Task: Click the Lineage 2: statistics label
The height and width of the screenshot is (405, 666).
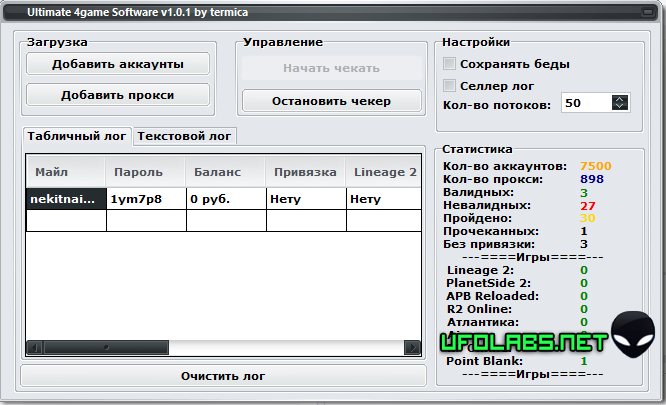Action: pyautogui.click(x=480, y=270)
